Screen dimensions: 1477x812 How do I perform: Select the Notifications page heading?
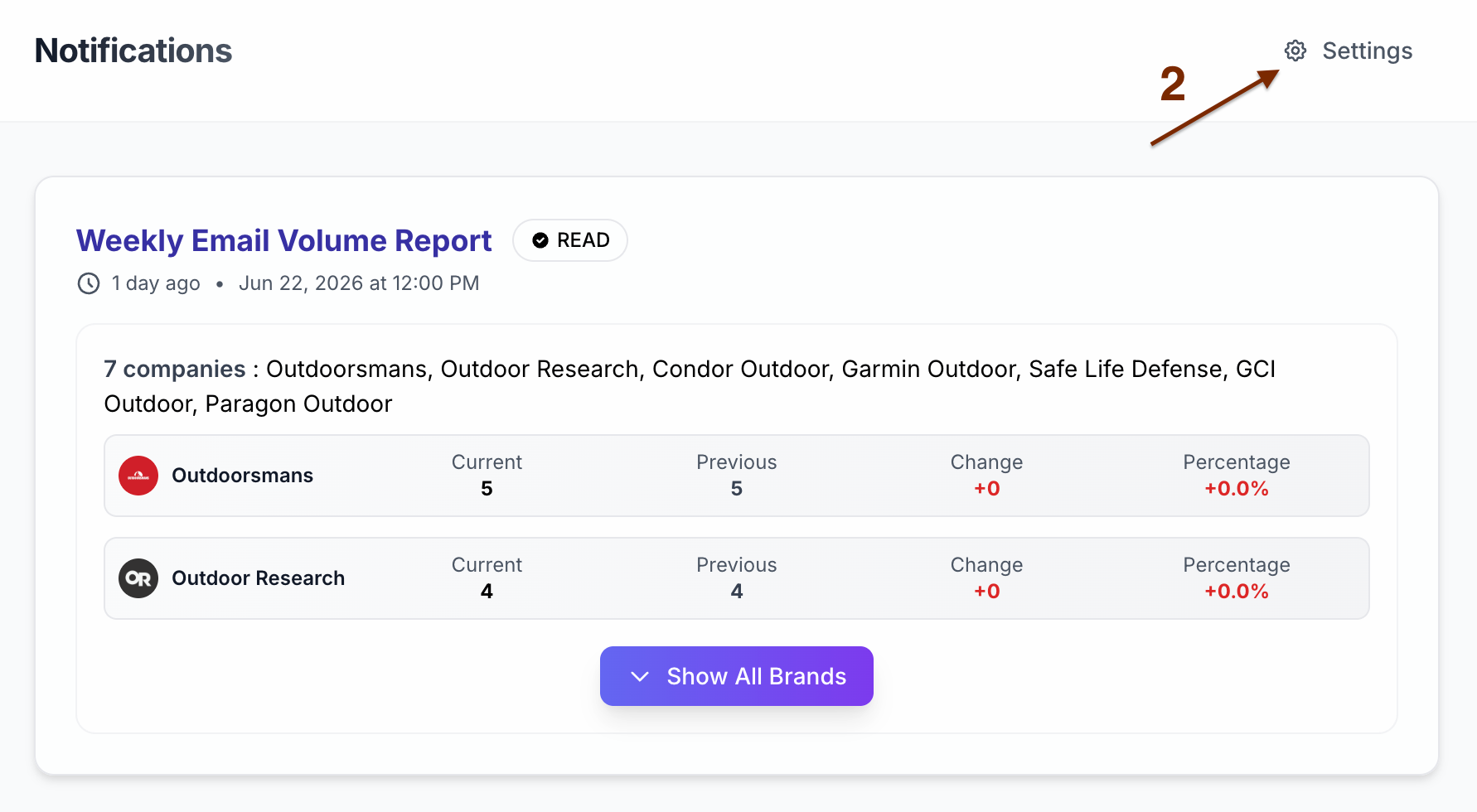[133, 51]
